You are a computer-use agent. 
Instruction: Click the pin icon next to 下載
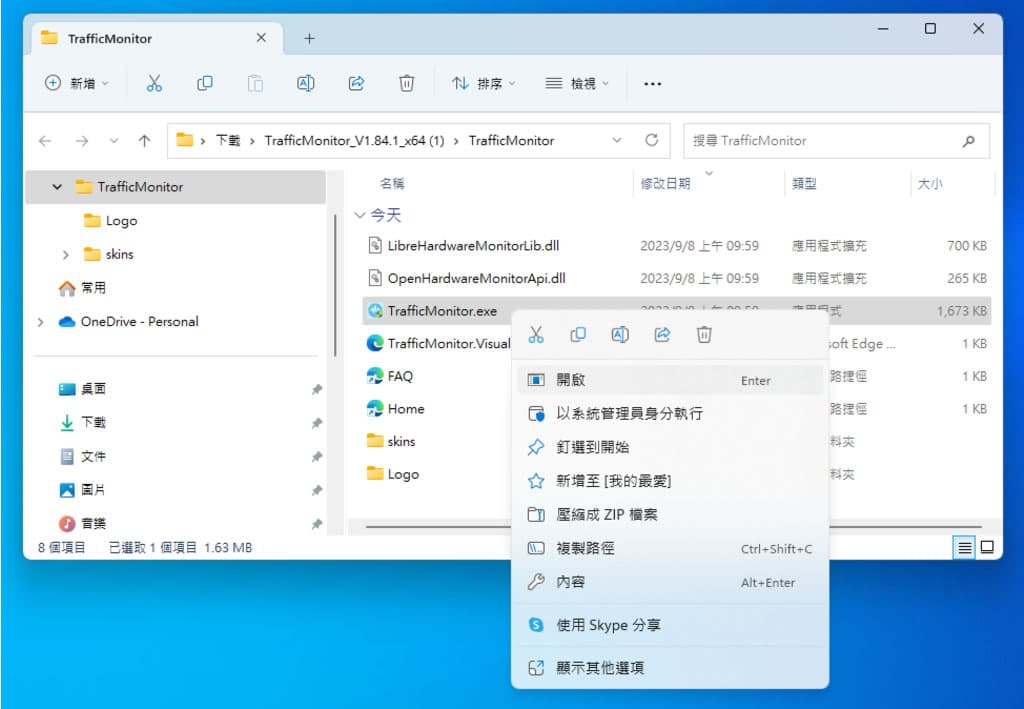tap(317, 422)
